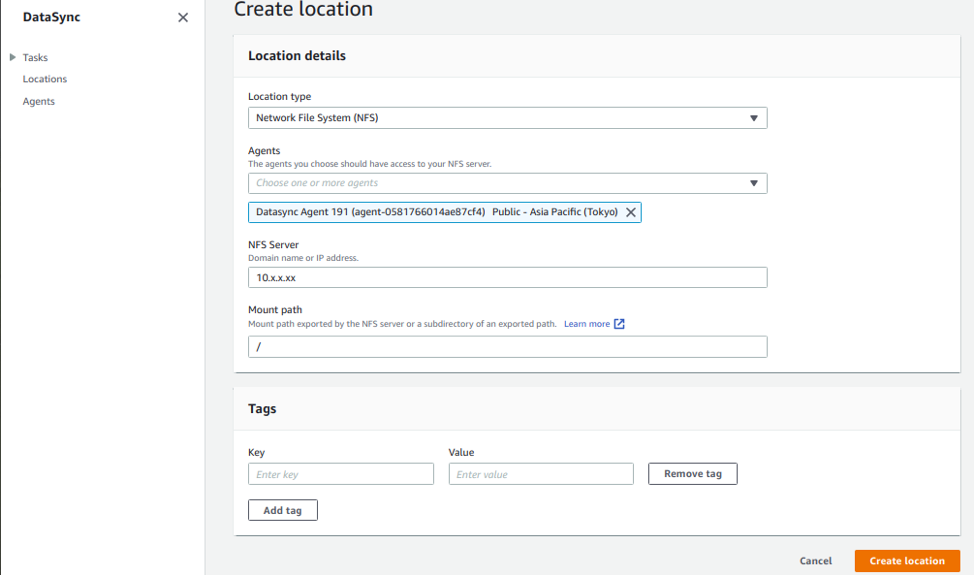Close the DataSync sidebar panel
The image size is (974, 575).
[183, 18]
